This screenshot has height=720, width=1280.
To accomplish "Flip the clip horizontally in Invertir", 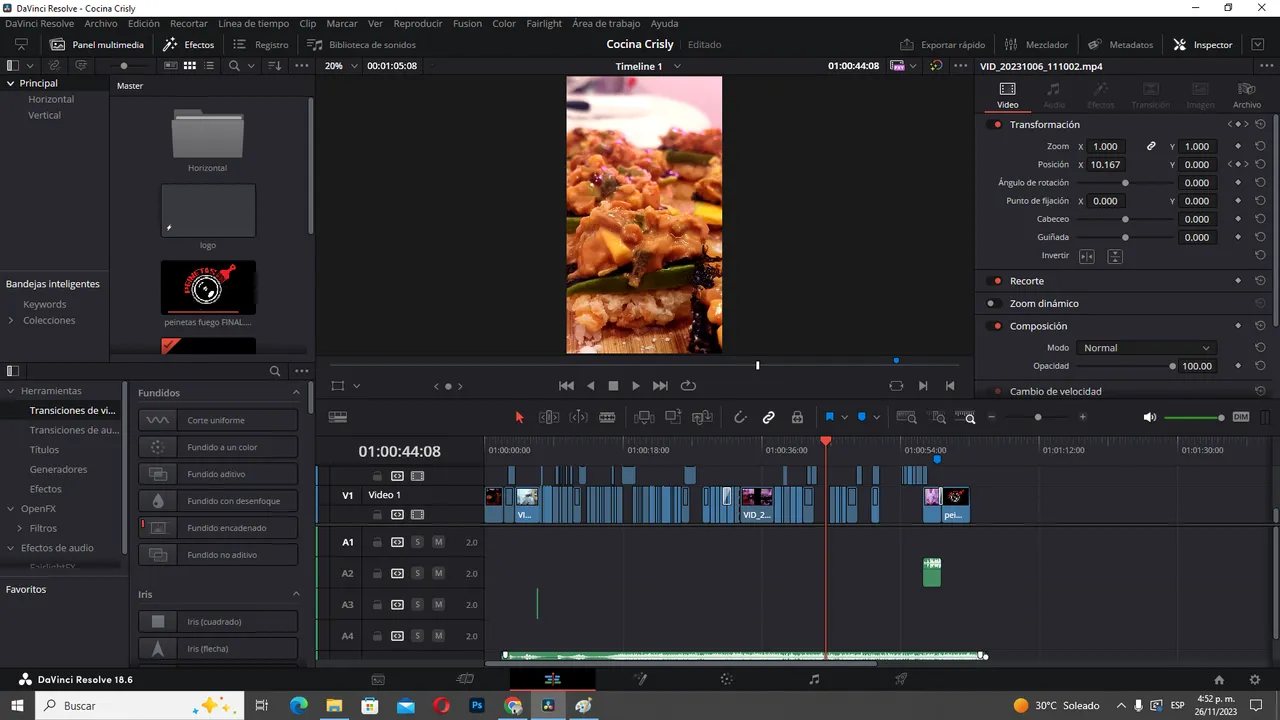I will (x=1086, y=256).
